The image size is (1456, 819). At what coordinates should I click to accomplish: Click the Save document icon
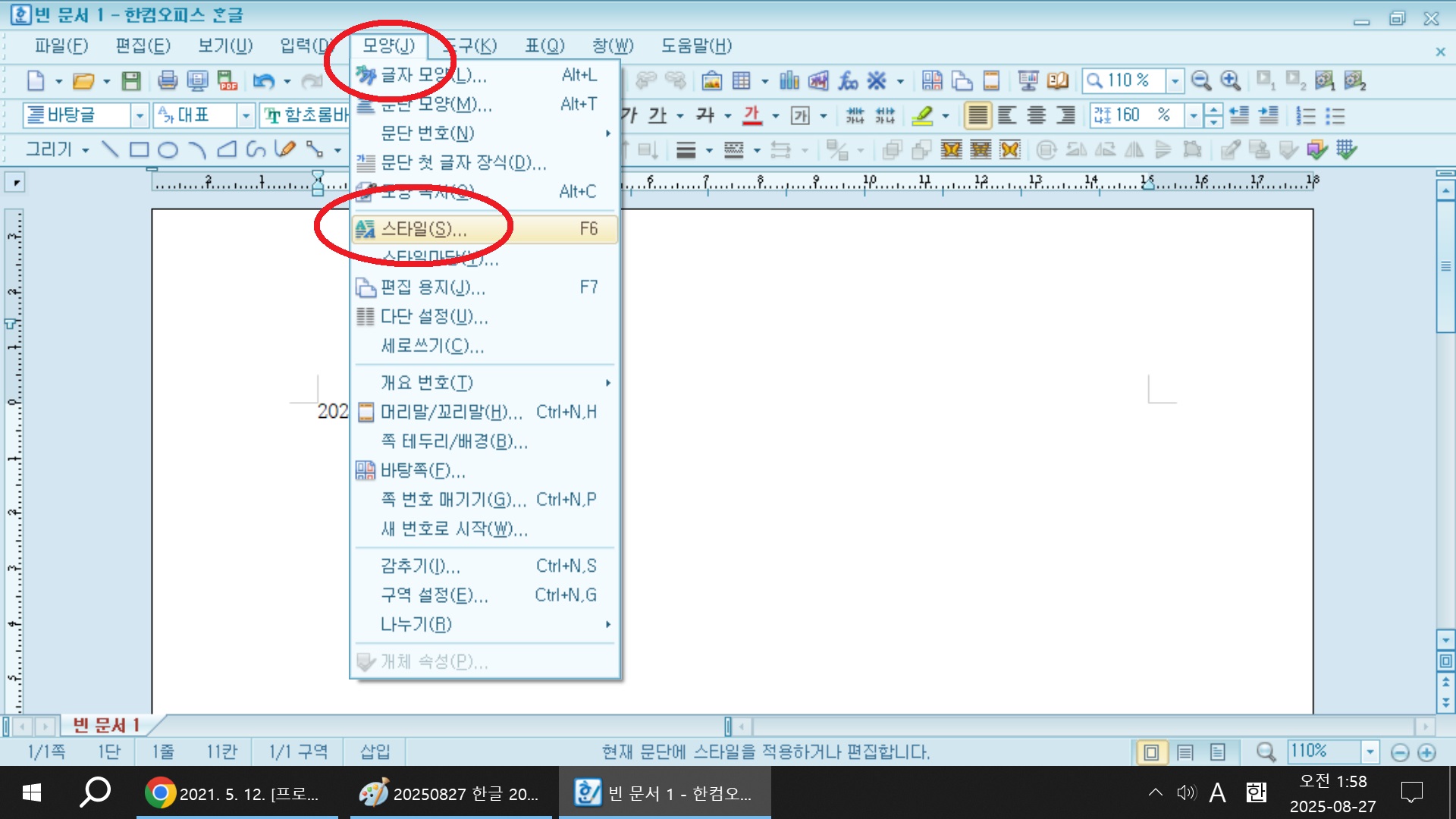pyautogui.click(x=131, y=80)
